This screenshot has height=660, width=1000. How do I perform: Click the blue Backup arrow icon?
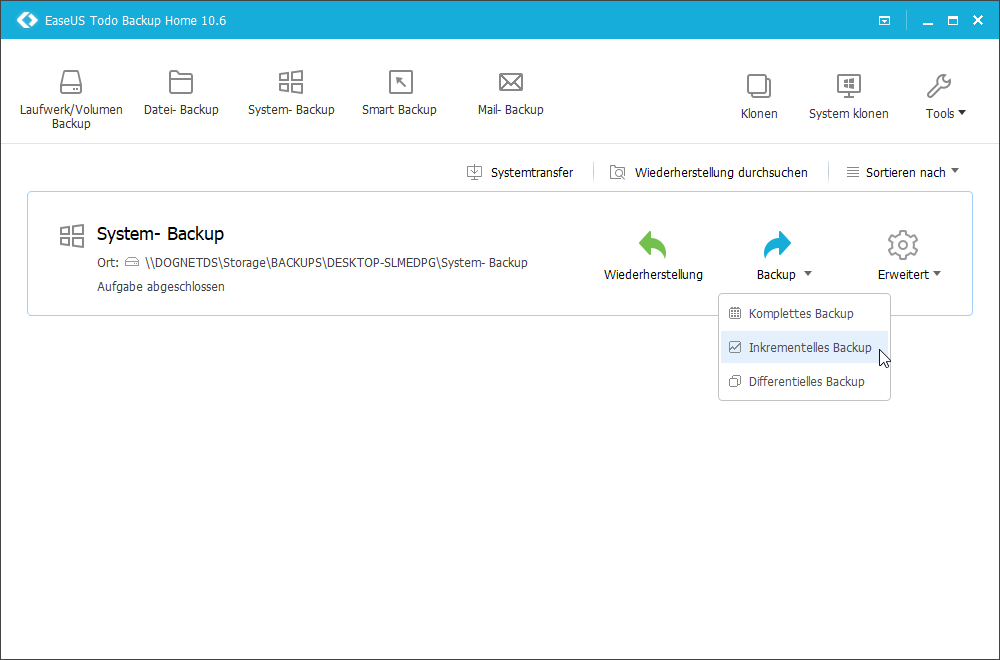click(x=777, y=244)
